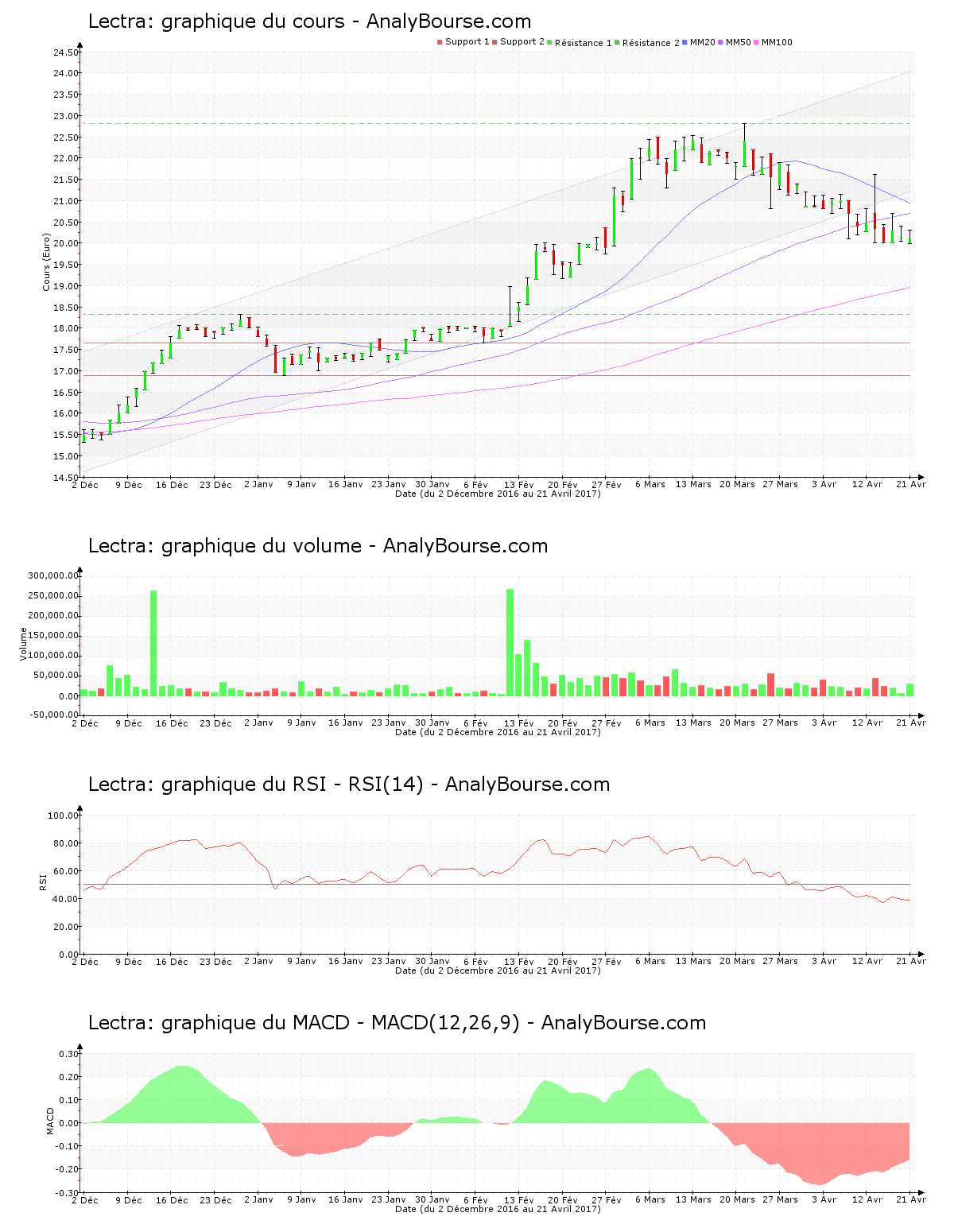Click the tallest volume bar near 13 Fév
Image resolution: width=954 pixels, height=1232 pixels.
pos(510,642)
